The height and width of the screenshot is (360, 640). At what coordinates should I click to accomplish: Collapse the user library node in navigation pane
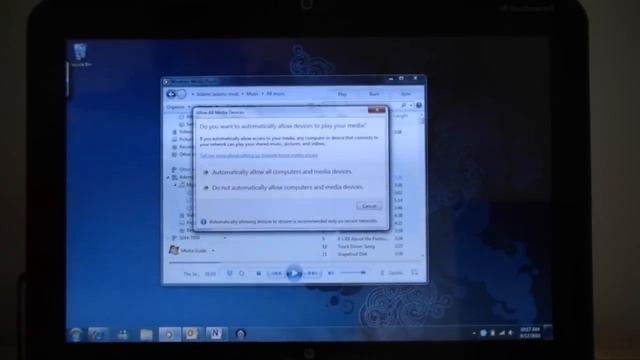pos(168,178)
